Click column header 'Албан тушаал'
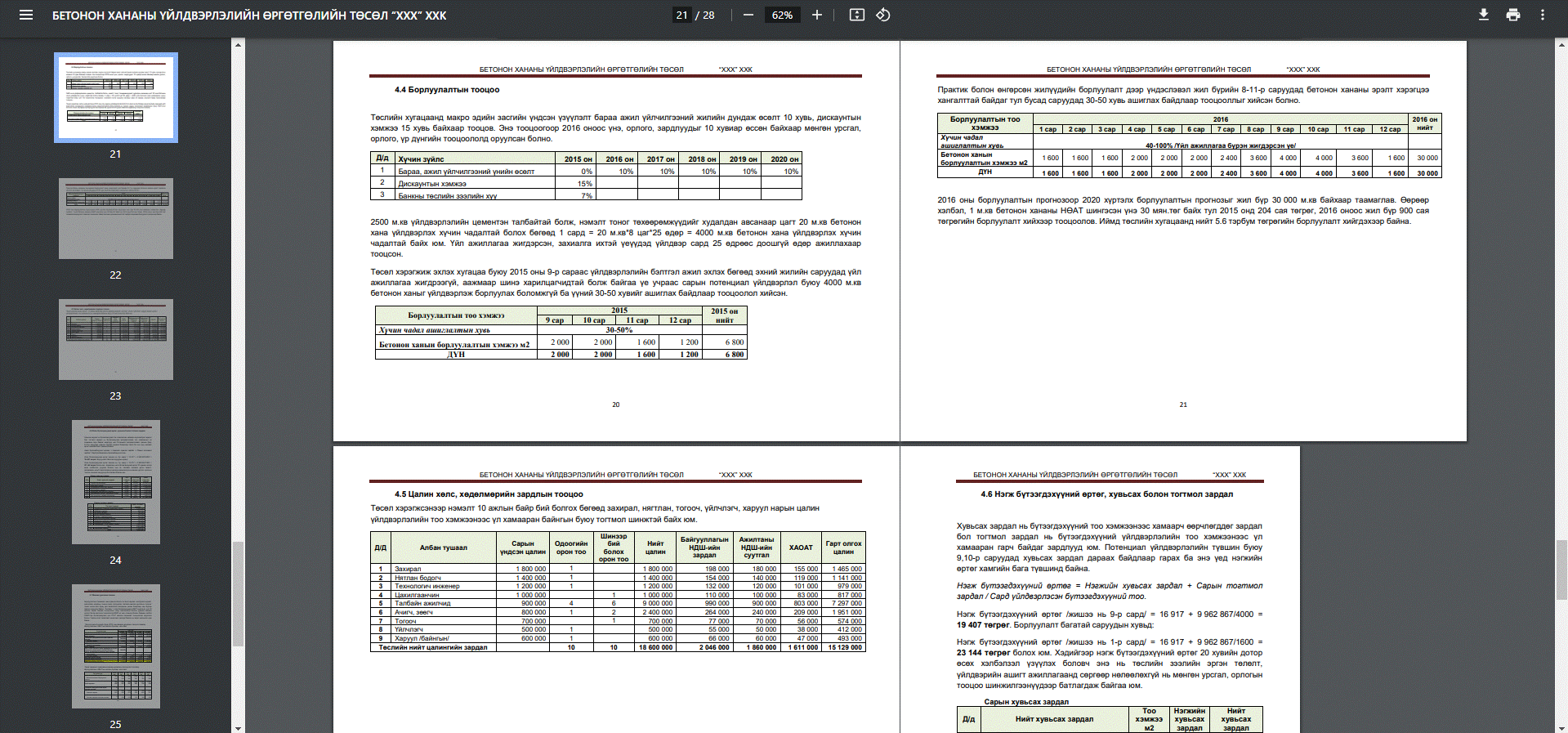The image size is (1568, 733). [x=444, y=548]
